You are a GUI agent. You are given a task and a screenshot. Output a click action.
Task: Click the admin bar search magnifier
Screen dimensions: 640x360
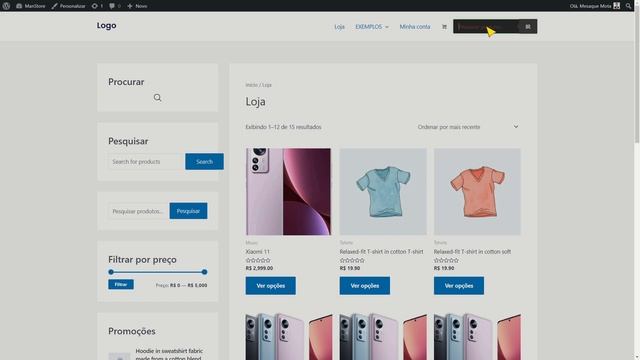[x=629, y=6]
